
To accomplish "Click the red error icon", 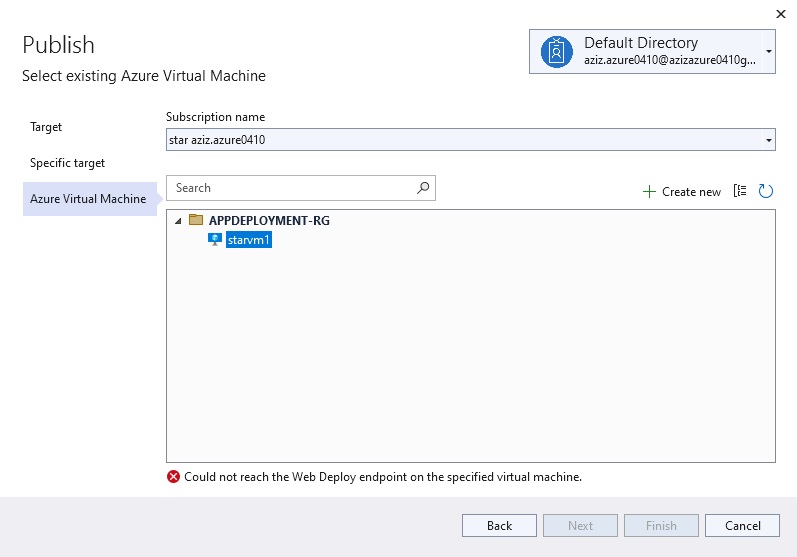I will (173, 477).
